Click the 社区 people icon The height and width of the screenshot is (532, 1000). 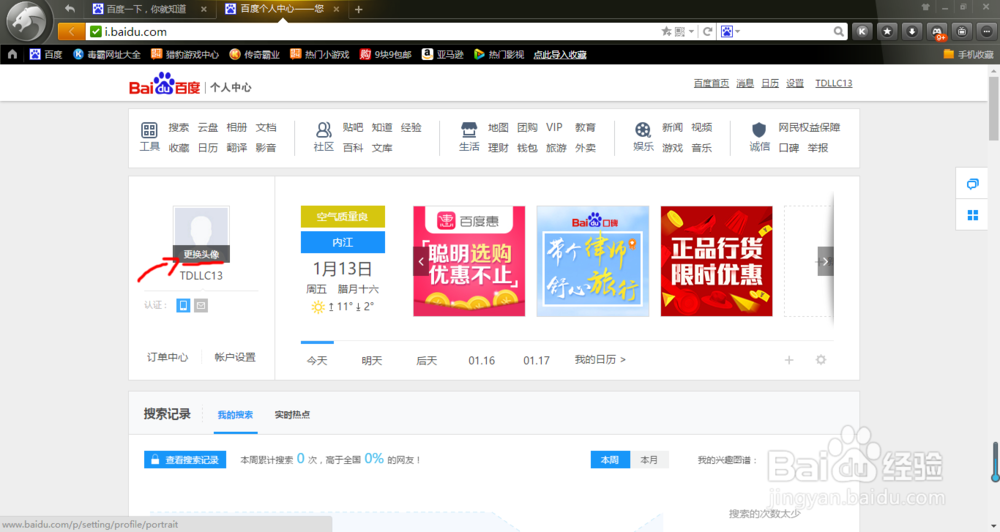click(323, 130)
